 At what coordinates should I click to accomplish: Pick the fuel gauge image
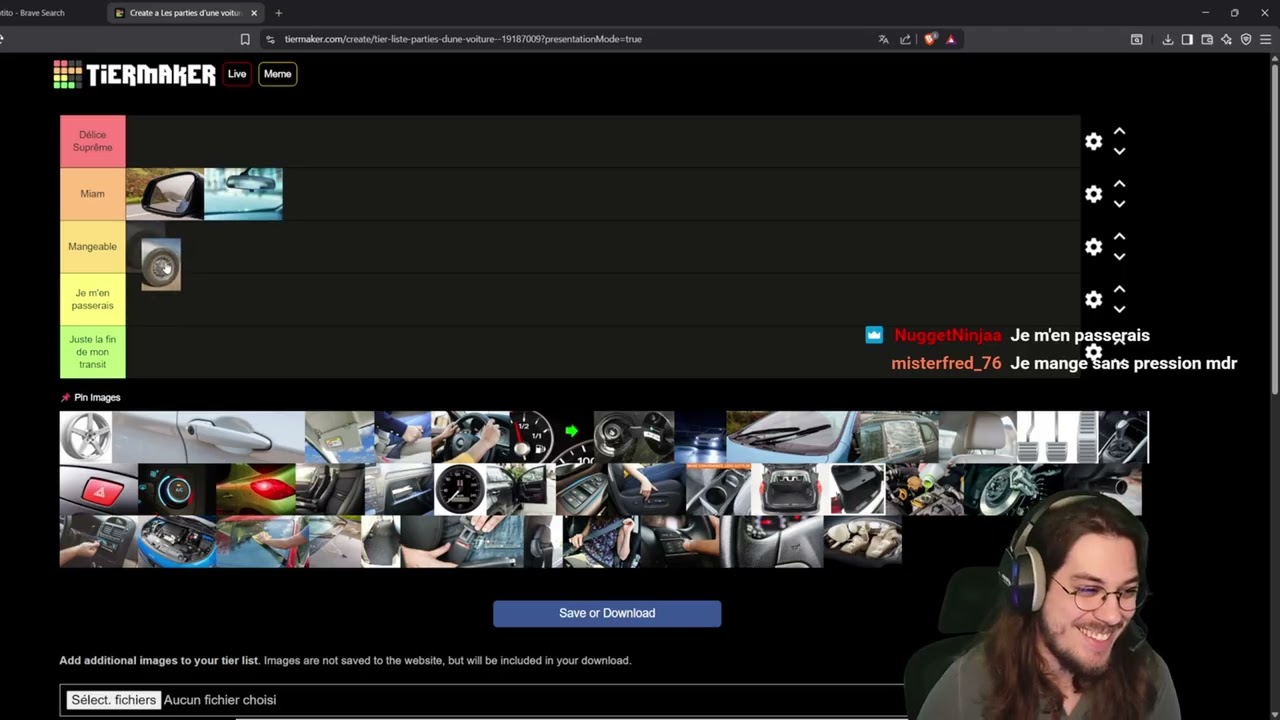click(x=531, y=437)
